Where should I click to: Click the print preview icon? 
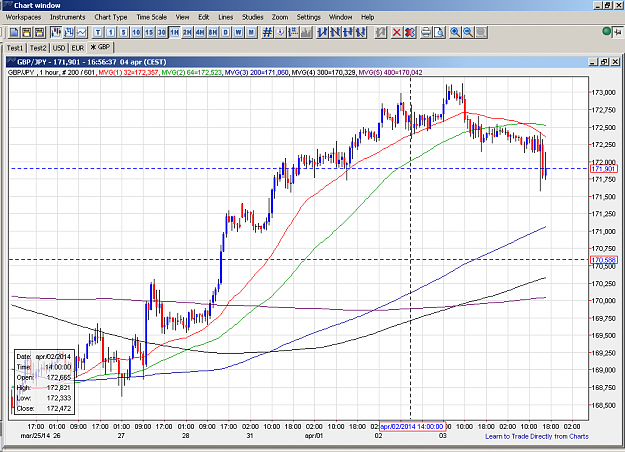439,32
